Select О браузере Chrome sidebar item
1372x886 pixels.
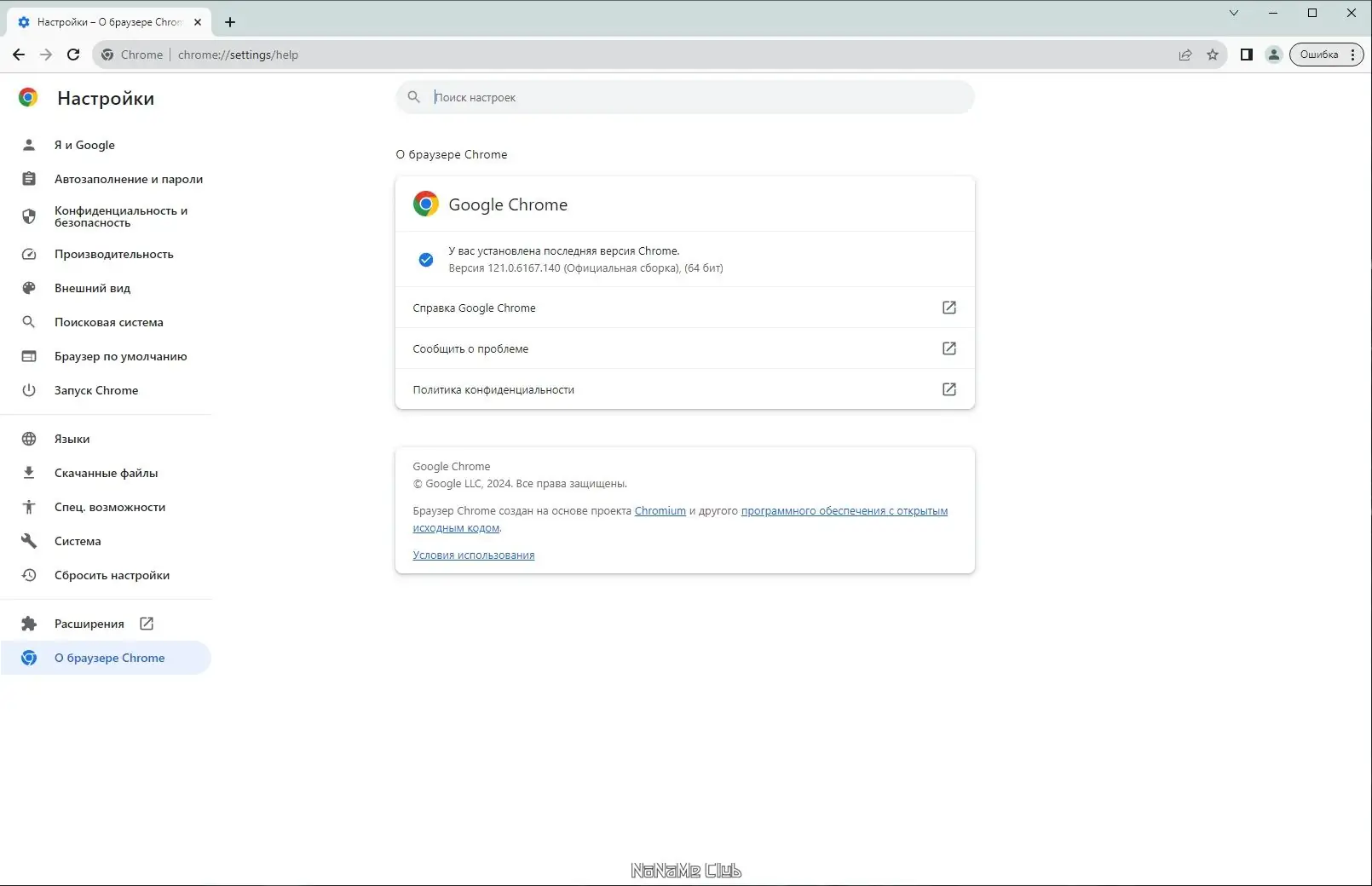pyautogui.click(x=106, y=658)
